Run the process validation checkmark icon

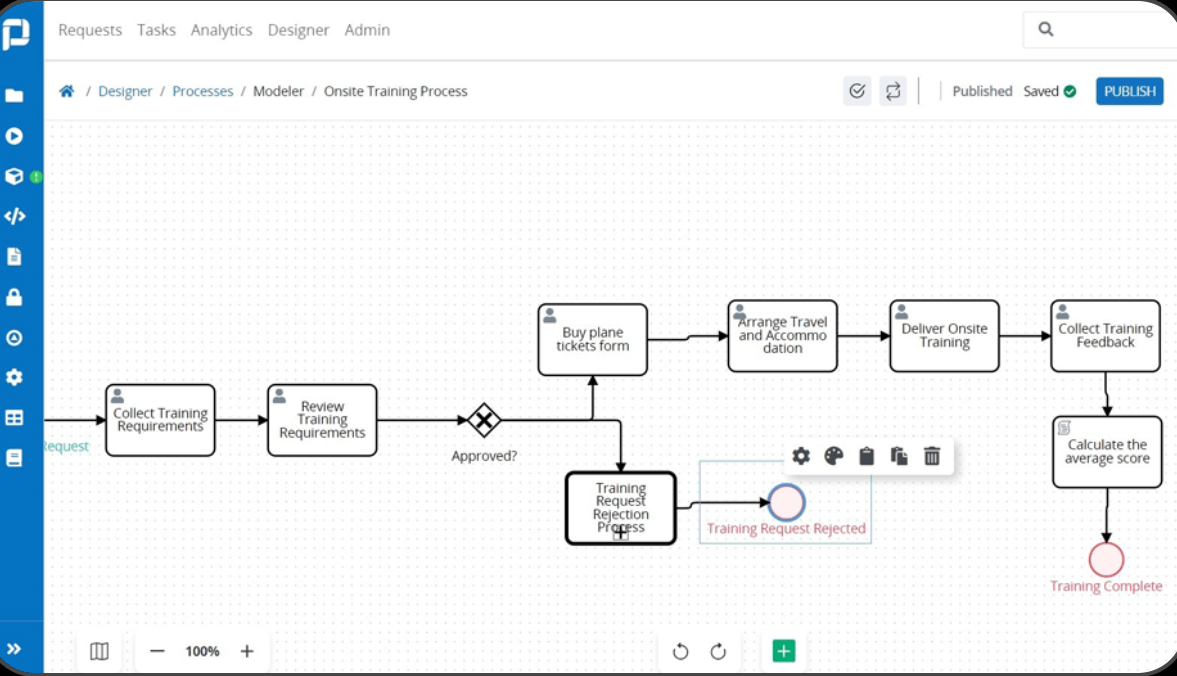click(x=857, y=90)
